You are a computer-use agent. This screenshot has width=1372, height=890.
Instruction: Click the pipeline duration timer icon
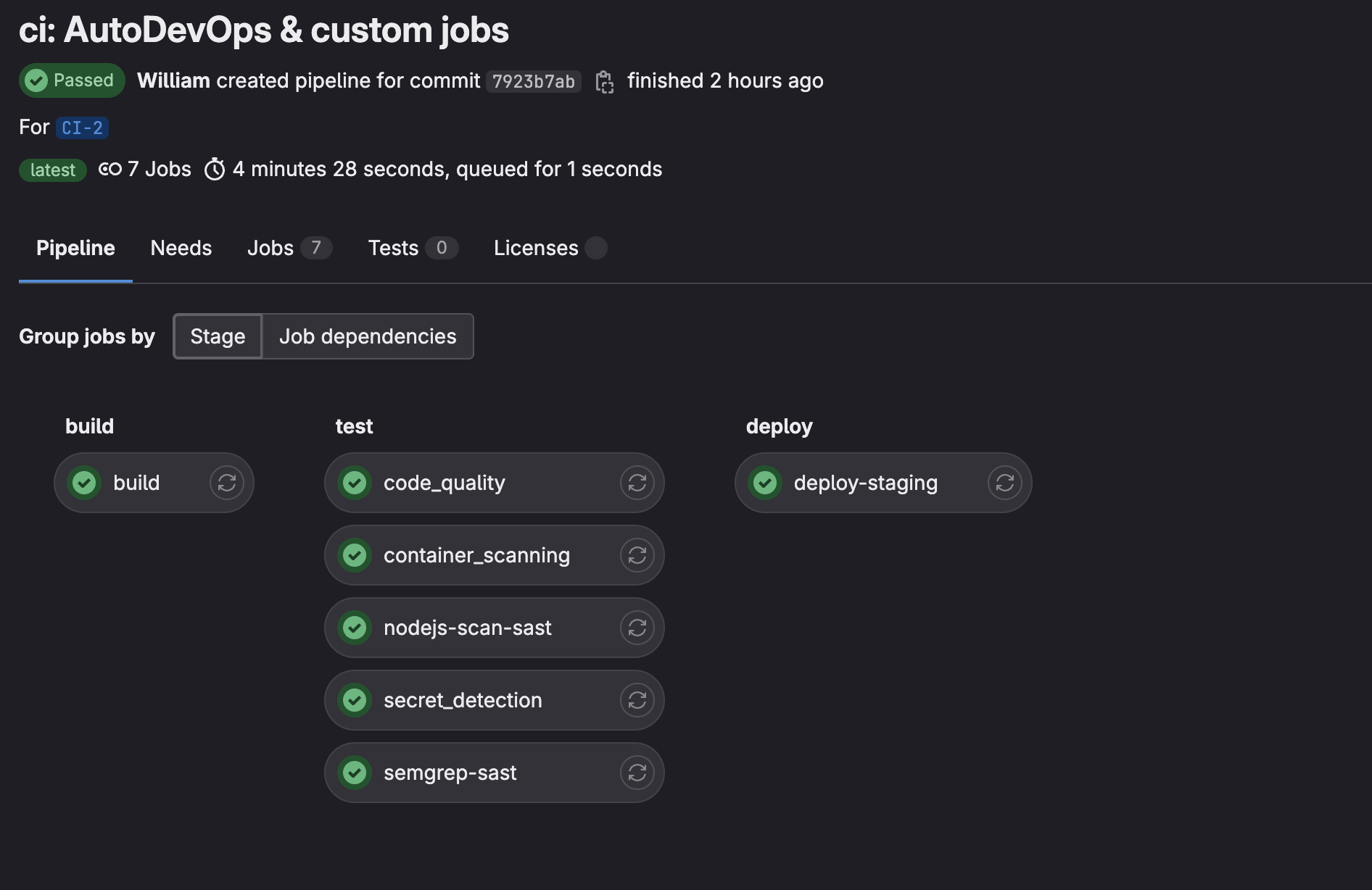215,170
